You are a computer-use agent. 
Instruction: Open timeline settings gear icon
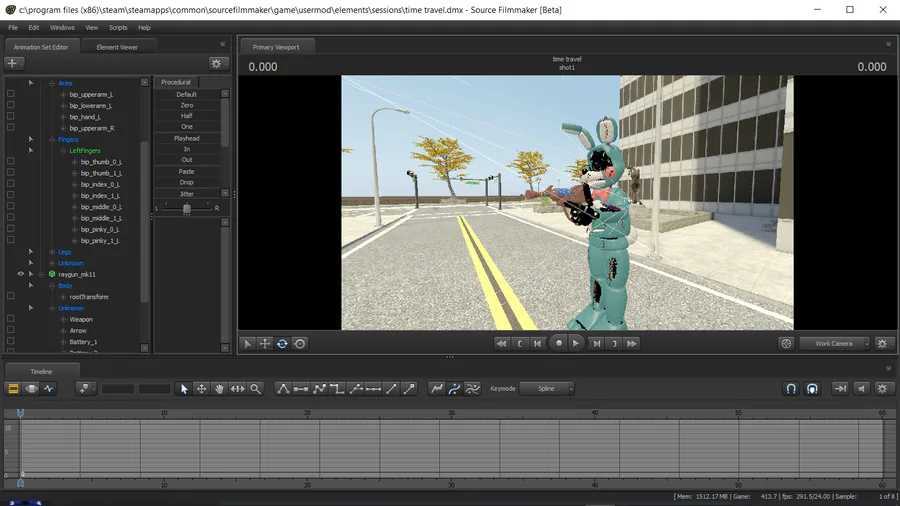click(x=882, y=389)
